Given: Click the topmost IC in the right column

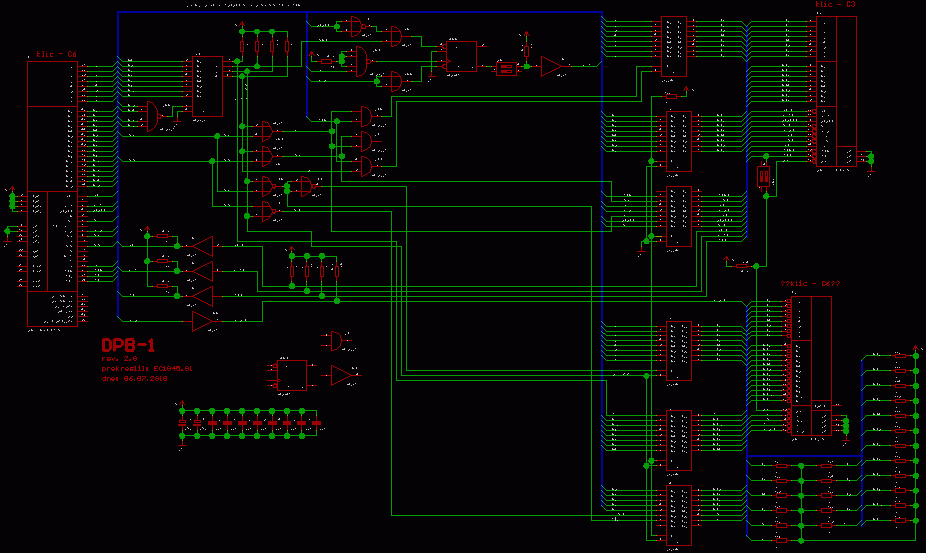Looking at the screenshot, I should (x=674, y=45).
